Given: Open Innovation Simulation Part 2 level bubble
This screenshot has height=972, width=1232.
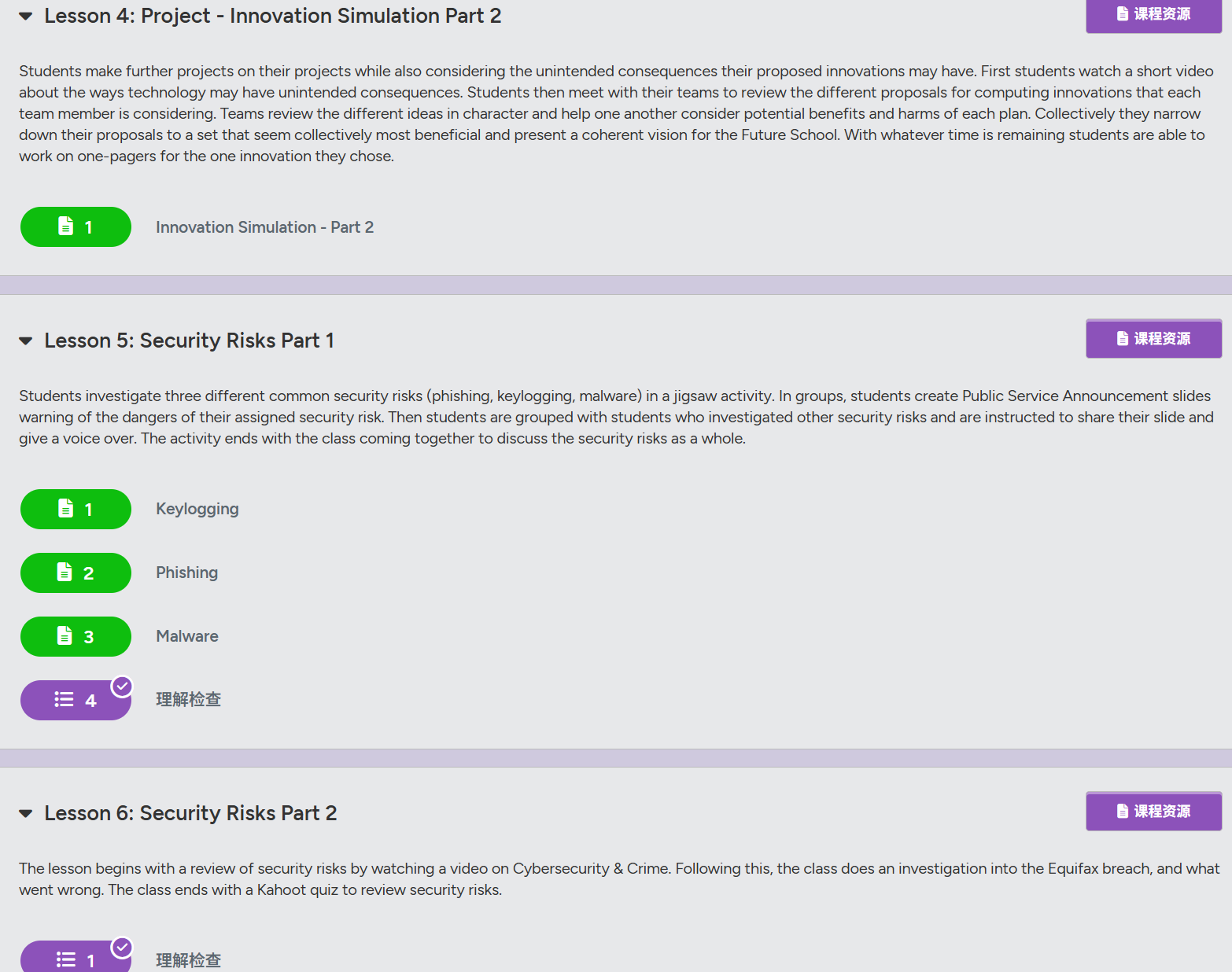Looking at the screenshot, I should pos(76,227).
